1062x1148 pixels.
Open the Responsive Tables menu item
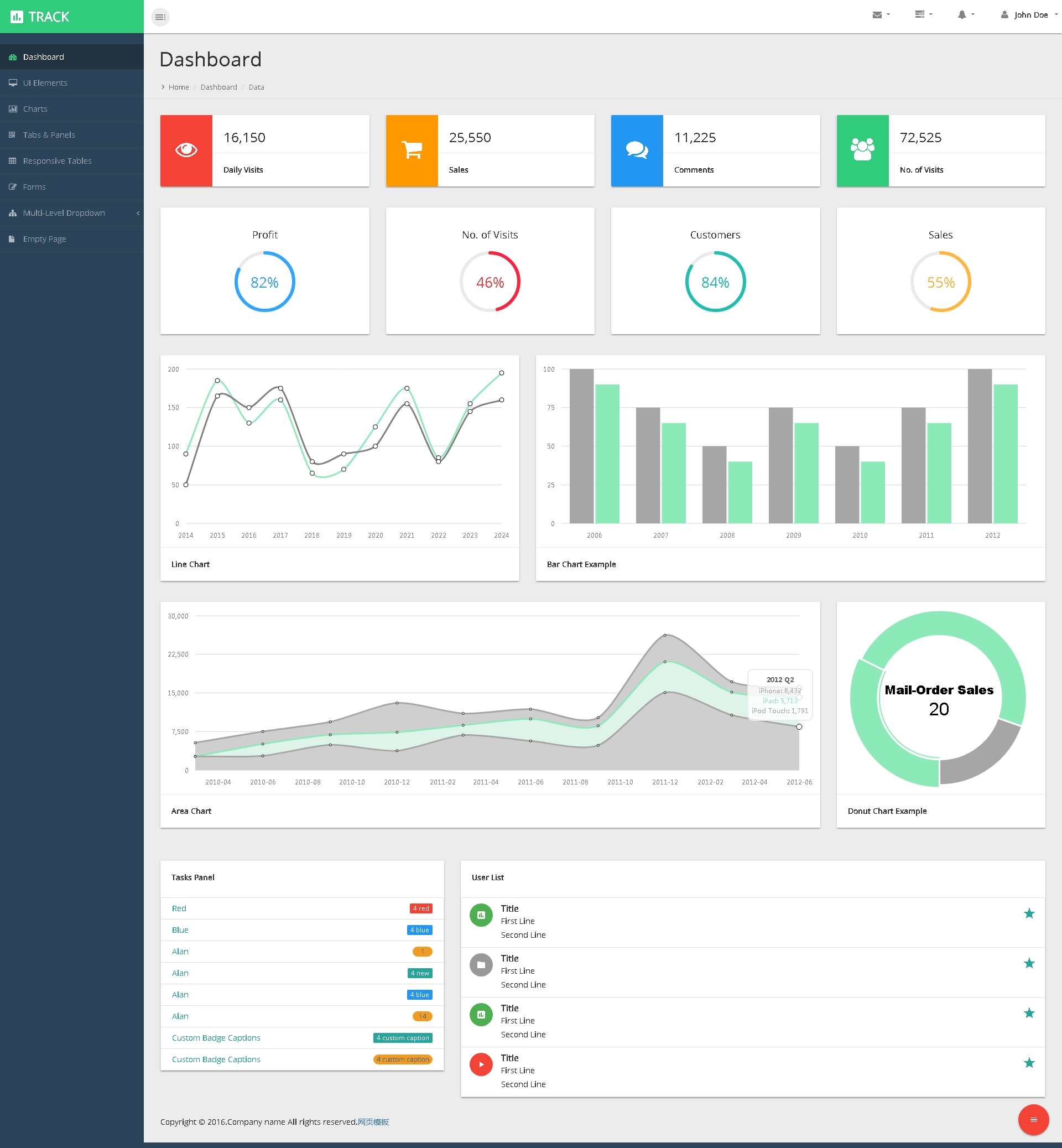click(57, 160)
